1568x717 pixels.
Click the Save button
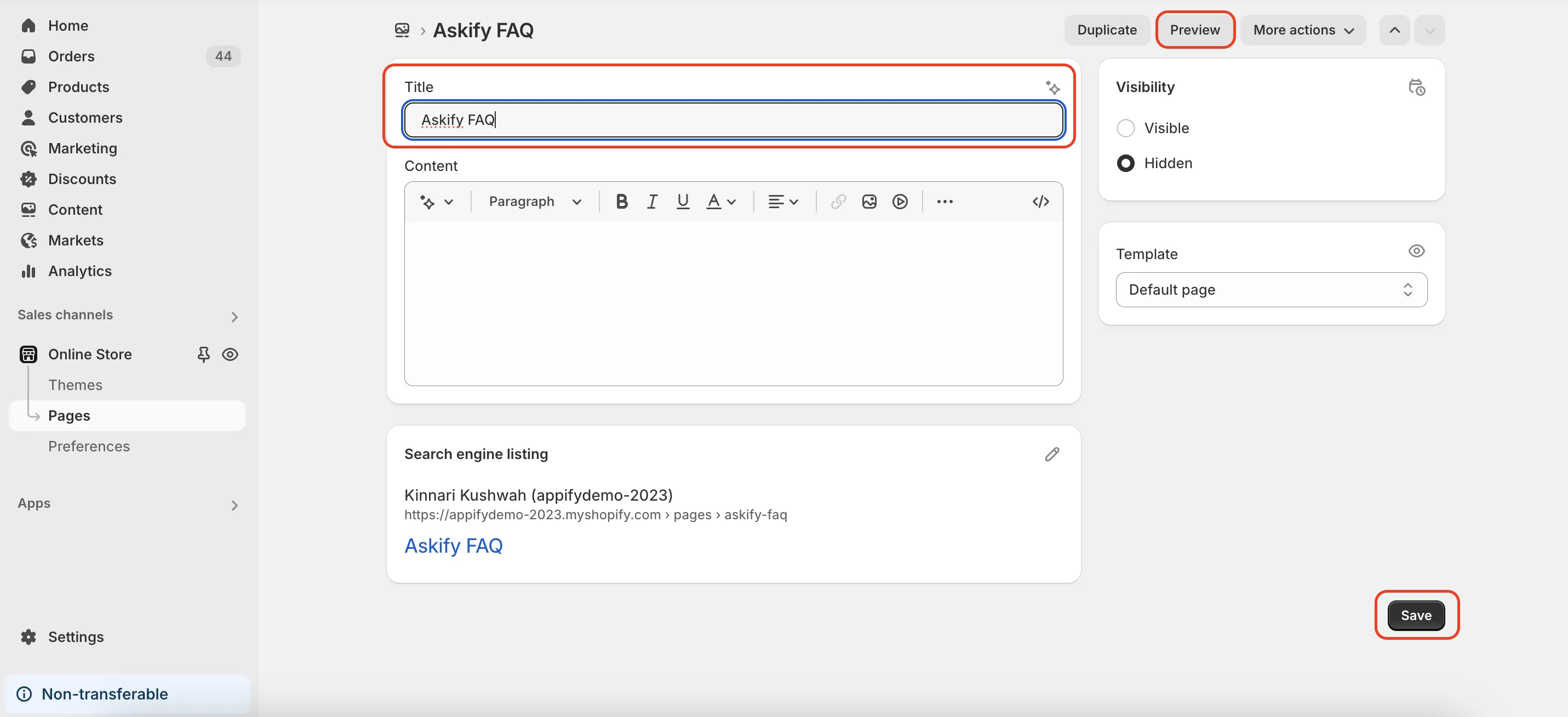[x=1416, y=615]
